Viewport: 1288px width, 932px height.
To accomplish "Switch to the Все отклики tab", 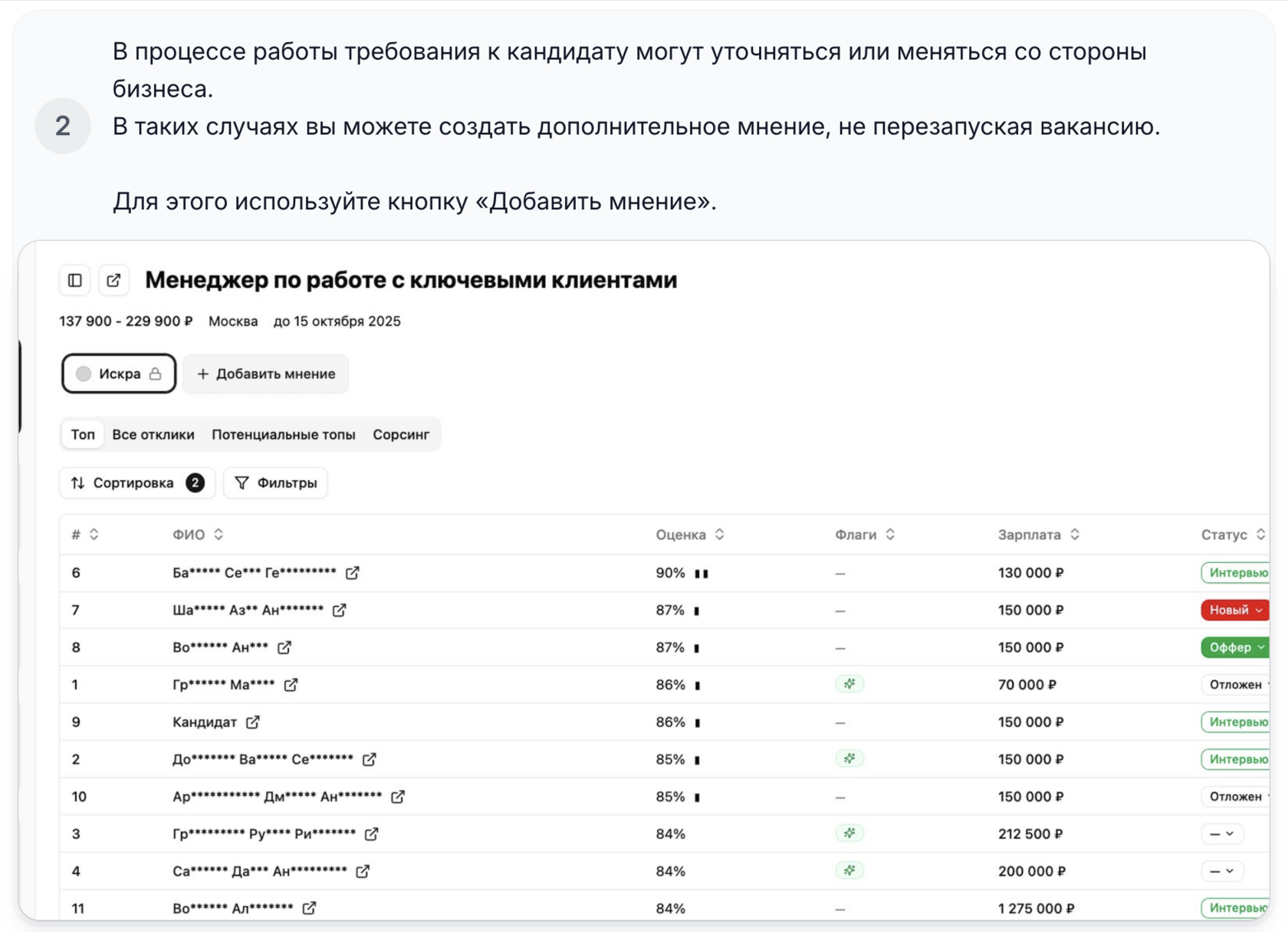I will pyautogui.click(x=153, y=435).
